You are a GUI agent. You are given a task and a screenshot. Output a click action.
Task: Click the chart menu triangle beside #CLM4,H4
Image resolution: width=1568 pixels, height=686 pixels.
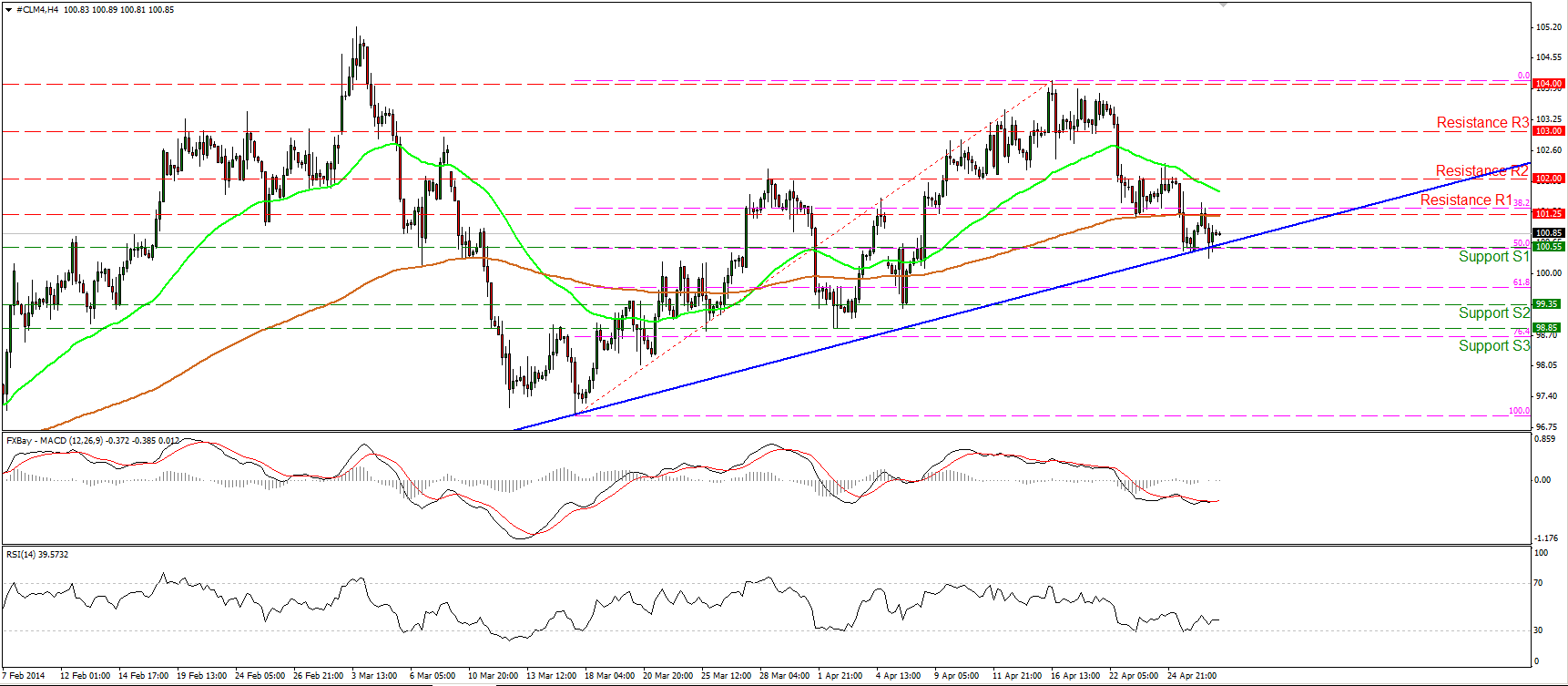pyautogui.click(x=8, y=9)
